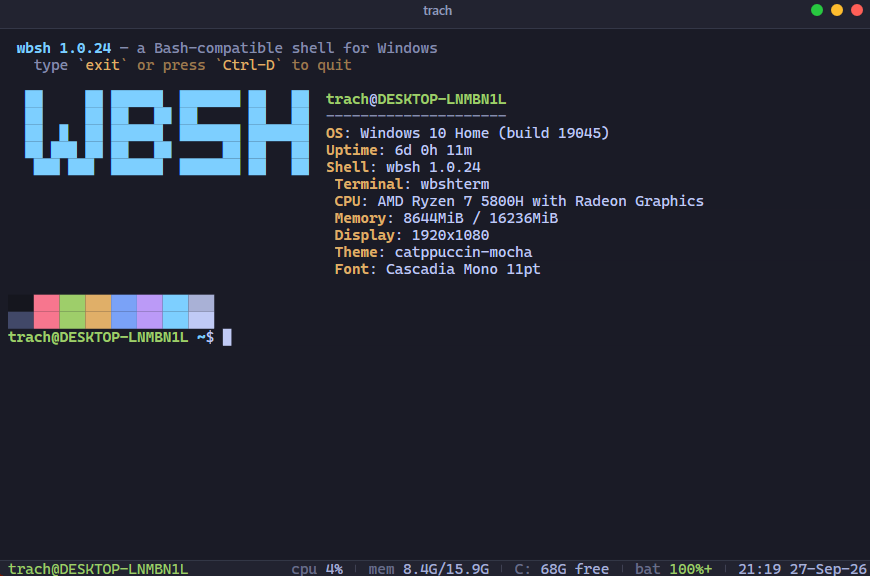Click the green swatch in the lower palette row

tap(72, 320)
